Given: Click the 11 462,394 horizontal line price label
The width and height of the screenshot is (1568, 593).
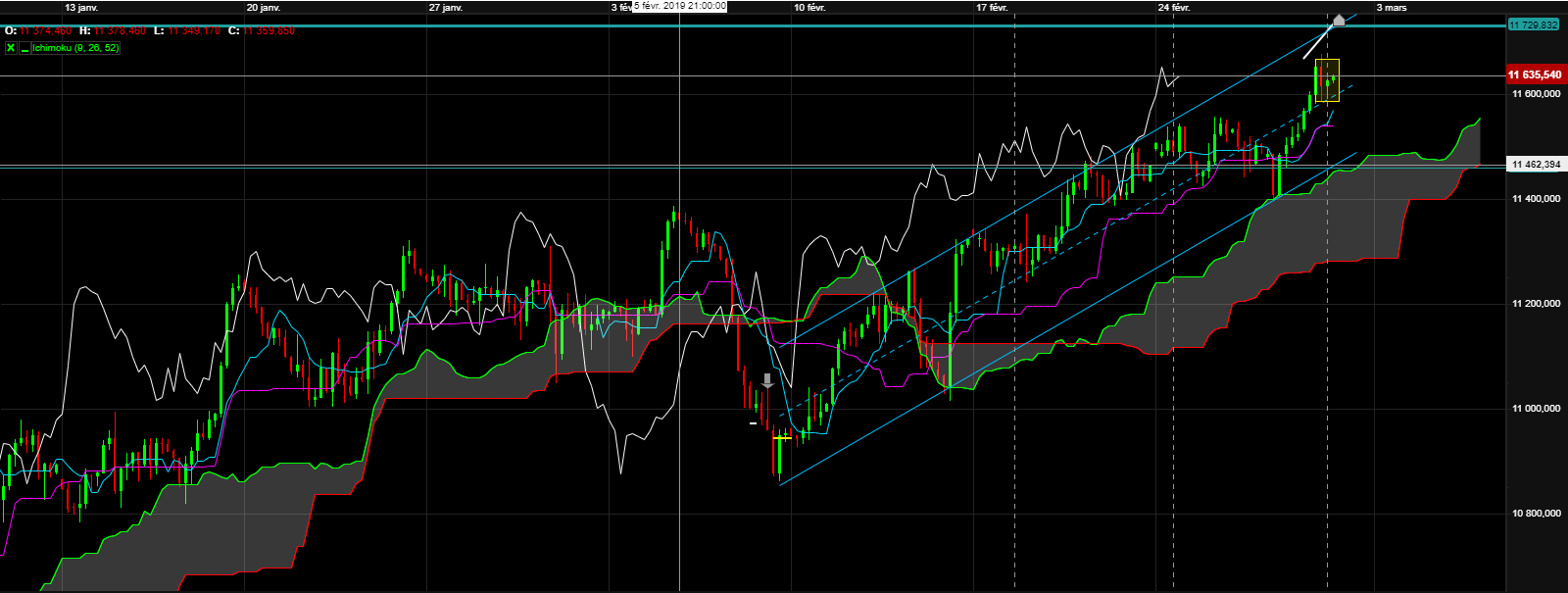Looking at the screenshot, I should (x=1537, y=165).
